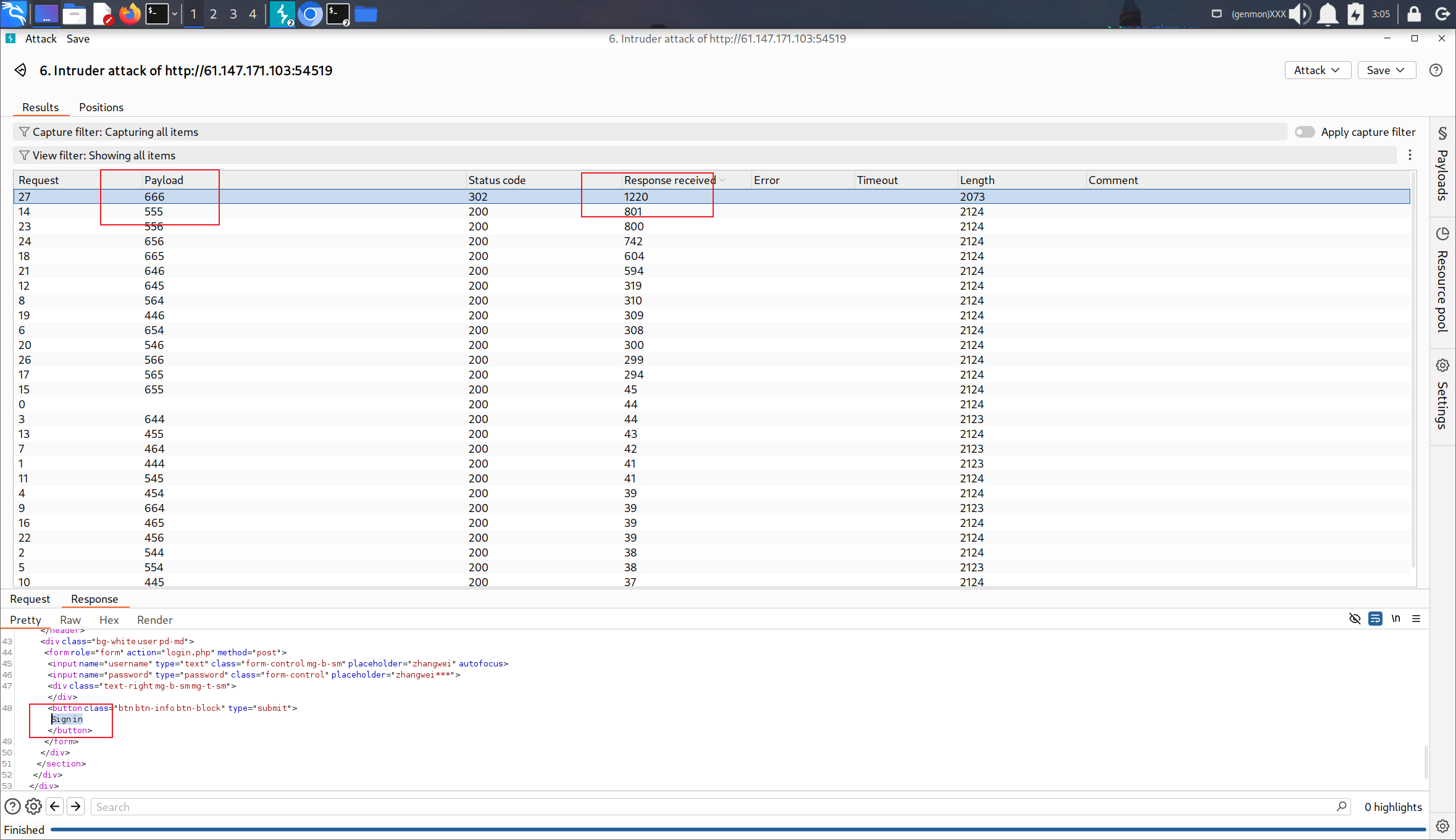This screenshot has width=1456, height=840.
Task: Open response search settings gear icon
Action: 33,806
